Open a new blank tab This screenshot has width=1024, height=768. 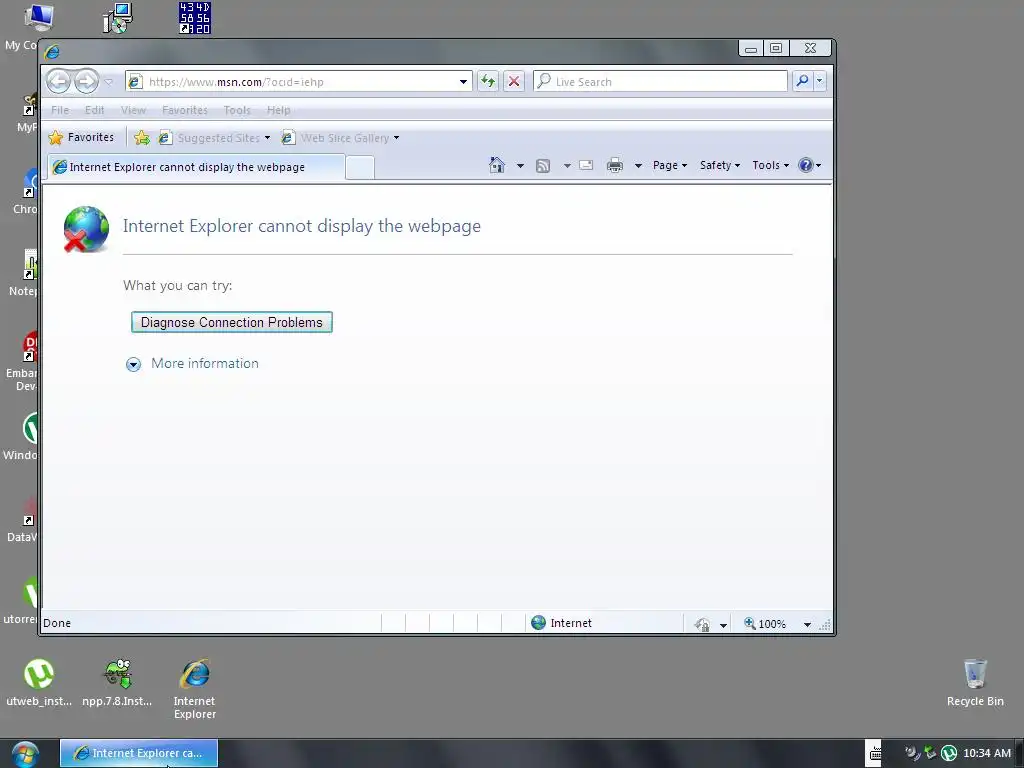360,168
